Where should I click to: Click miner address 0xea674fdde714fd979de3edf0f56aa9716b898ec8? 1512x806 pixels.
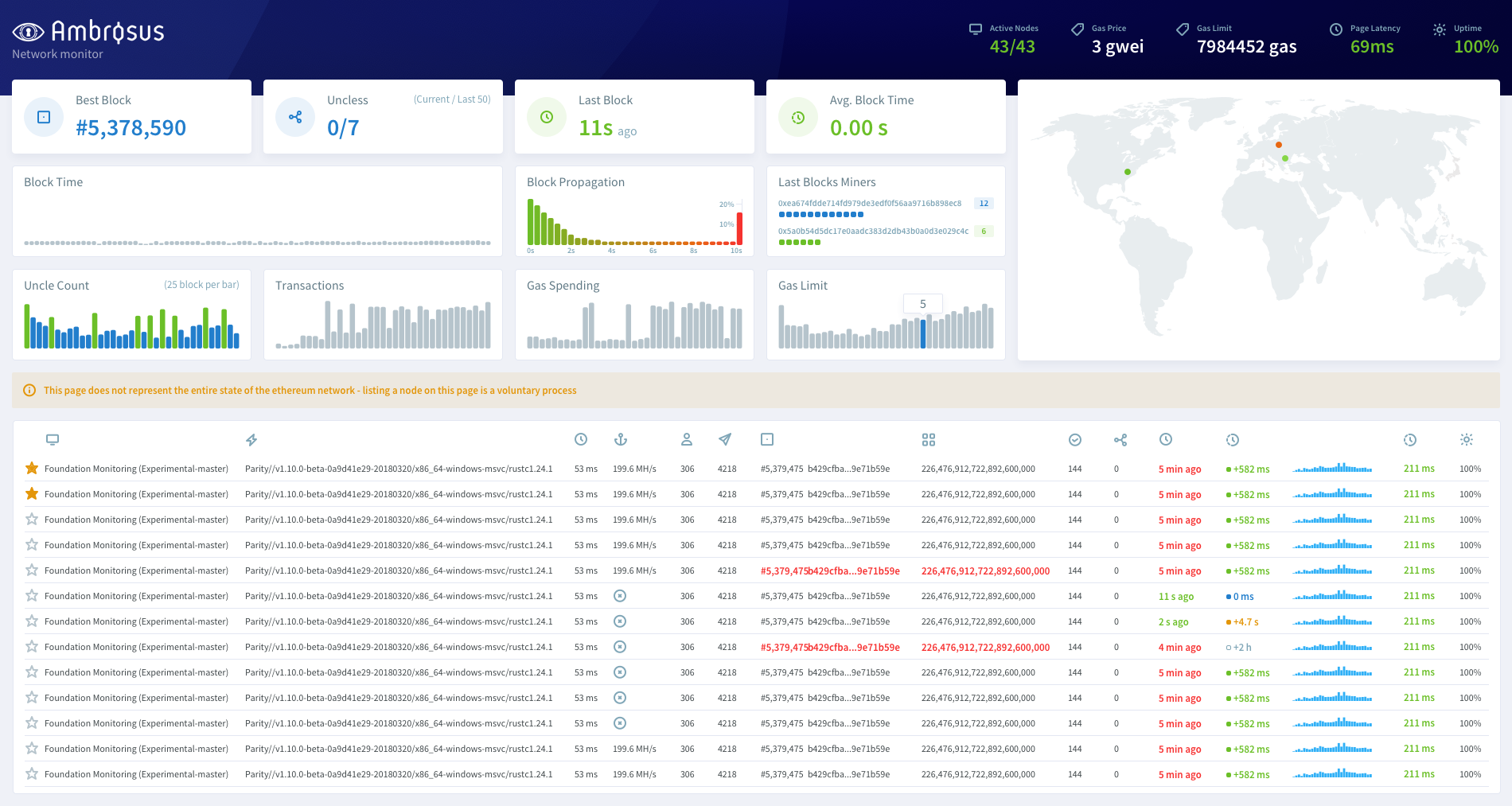(x=870, y=204)
